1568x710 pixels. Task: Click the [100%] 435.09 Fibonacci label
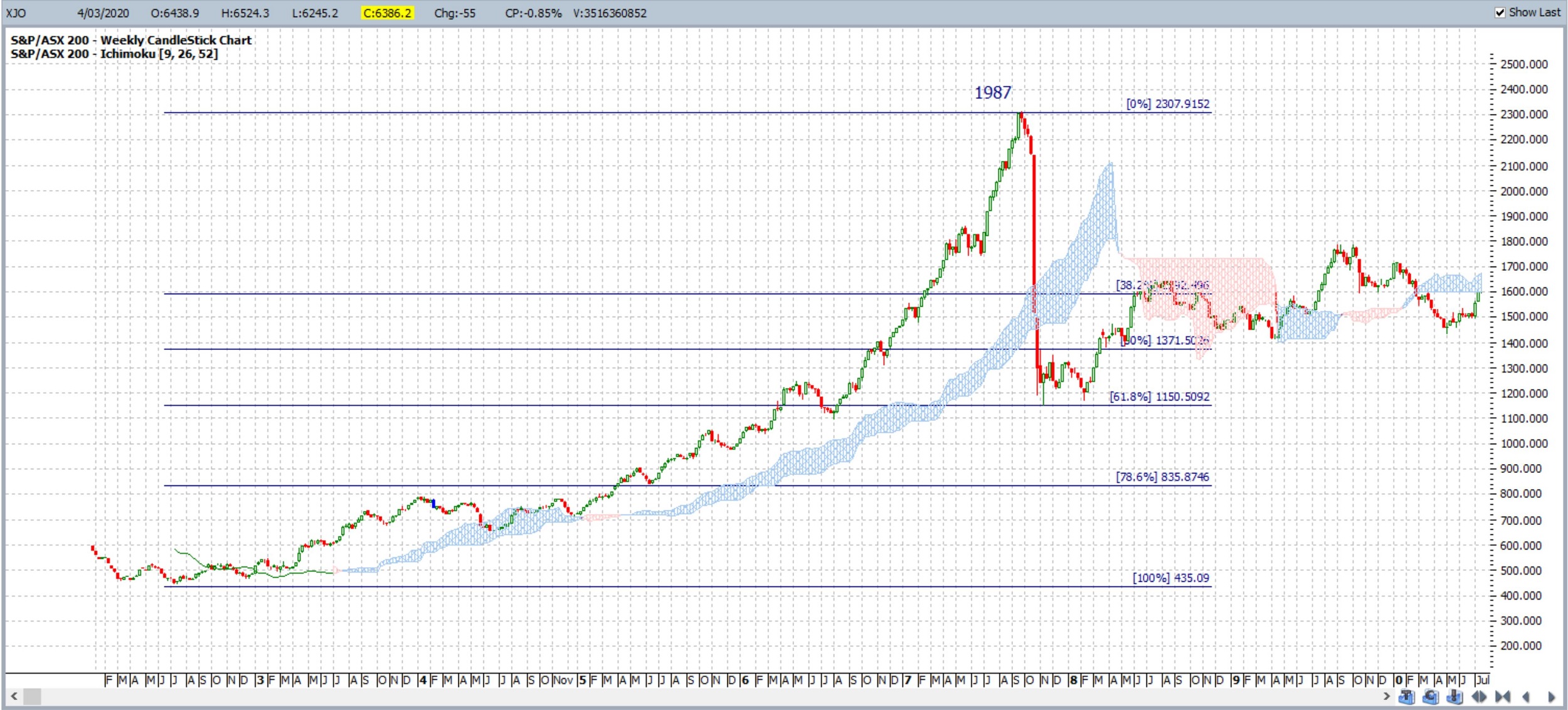pyautogui.click(x=1170, y=578)
